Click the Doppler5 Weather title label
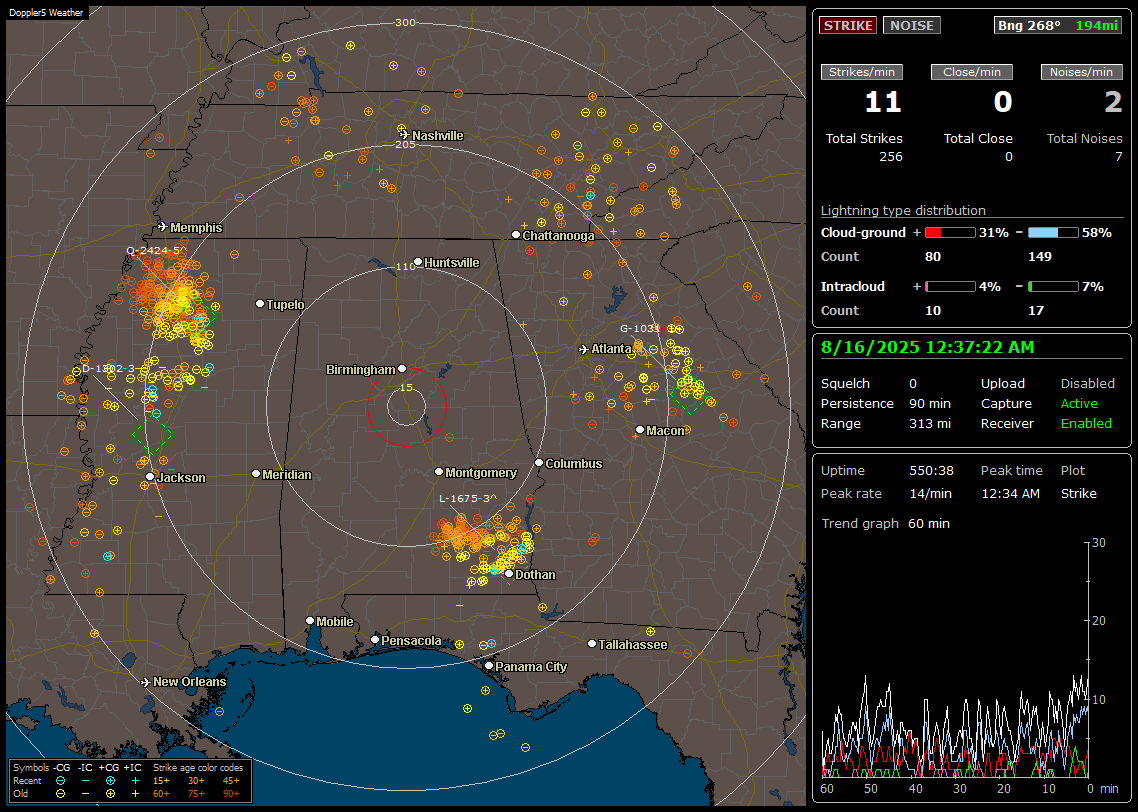This screenshot has height=812, width=1138. 46,12
